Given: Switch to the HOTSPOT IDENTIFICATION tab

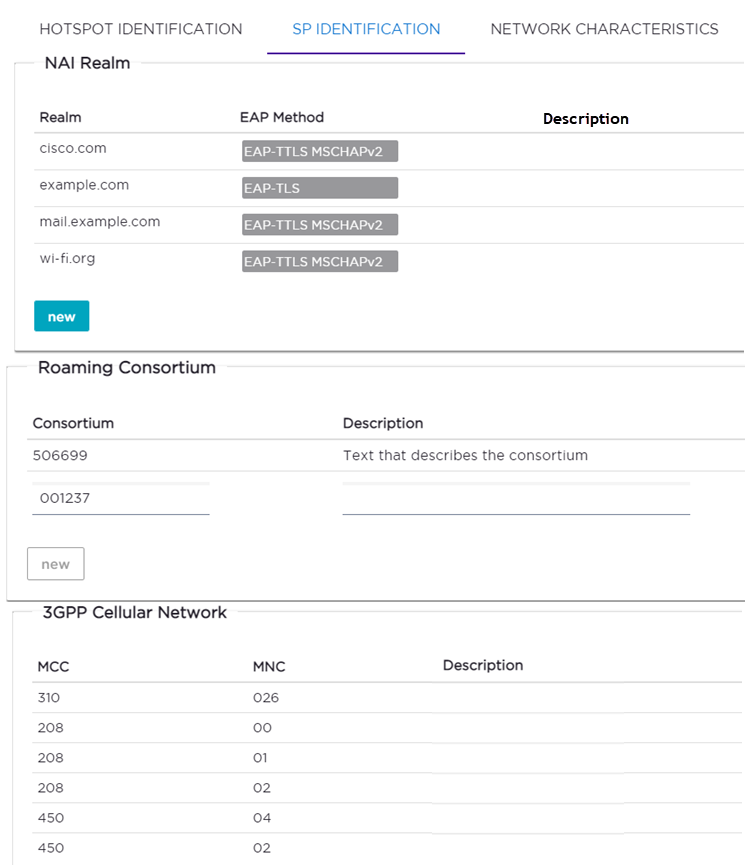Looking at the screenshot, I should pyautogui.click(x=140, y=29).
